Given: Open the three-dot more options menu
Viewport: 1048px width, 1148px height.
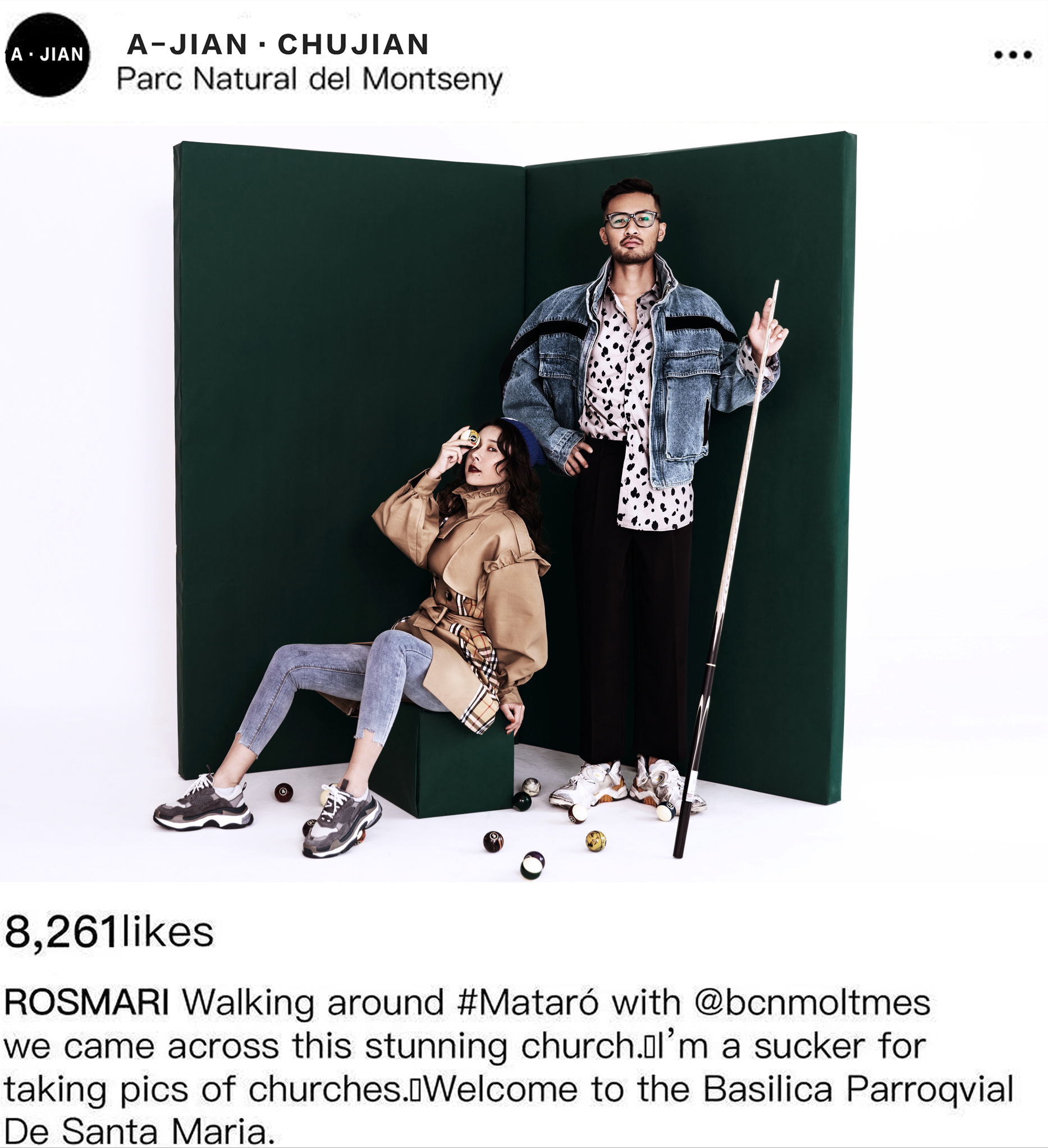Looking at the screenshot, I should [1013, 54].
